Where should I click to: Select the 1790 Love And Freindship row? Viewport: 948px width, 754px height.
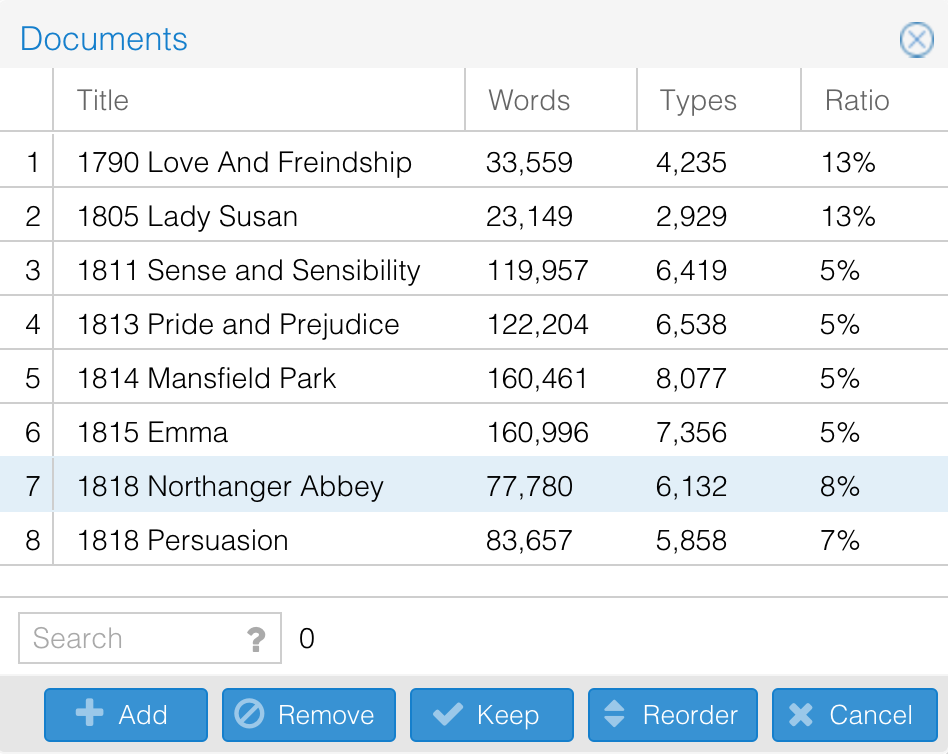point(244,163)
